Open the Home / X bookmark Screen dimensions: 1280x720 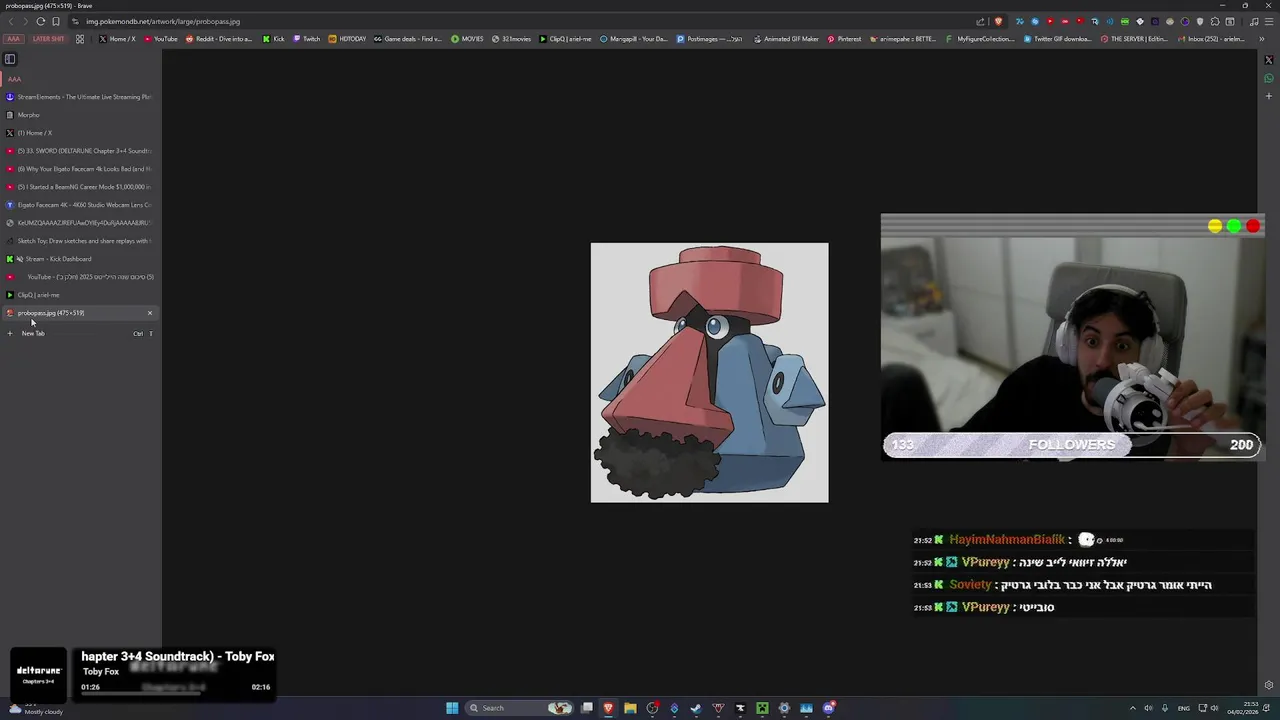click(x=117, y=39)
